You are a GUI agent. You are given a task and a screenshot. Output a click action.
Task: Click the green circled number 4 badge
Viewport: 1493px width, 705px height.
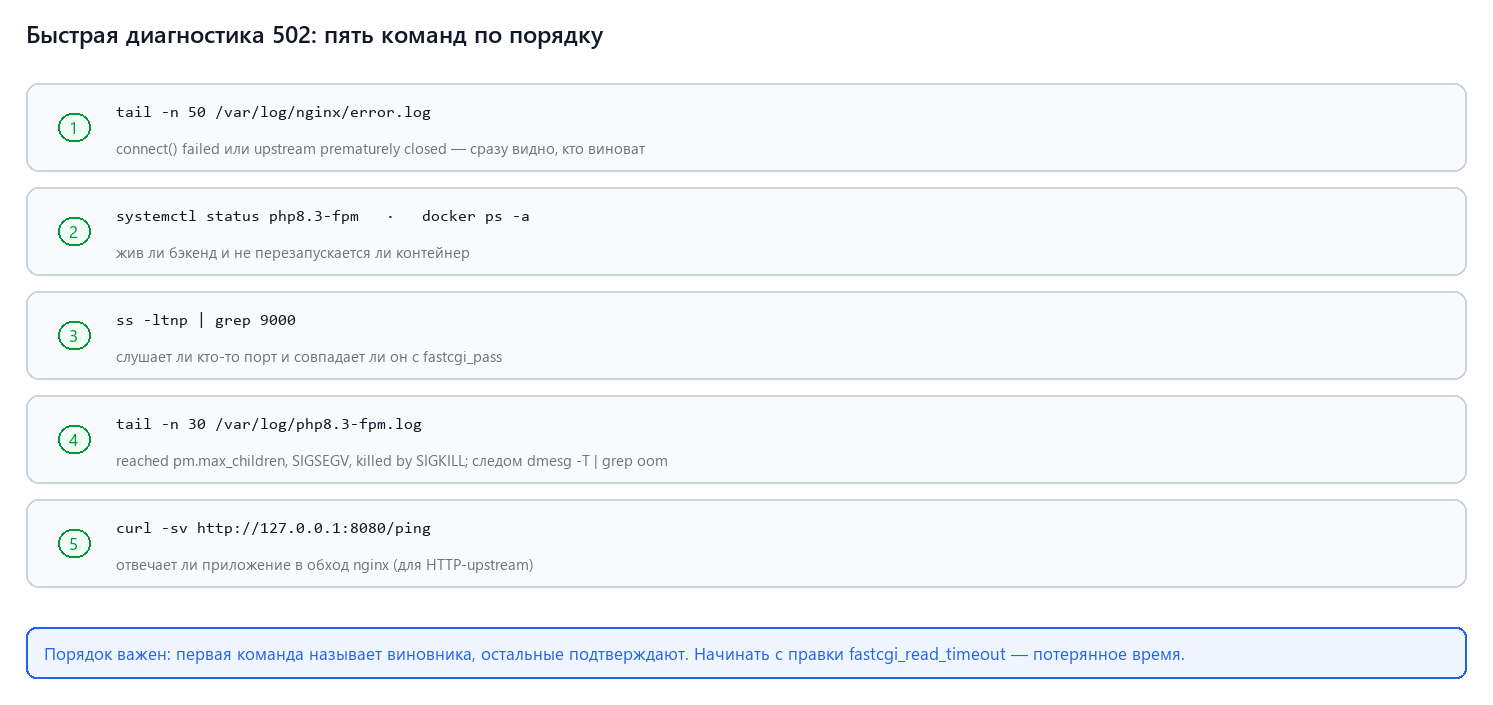[74, 440]
